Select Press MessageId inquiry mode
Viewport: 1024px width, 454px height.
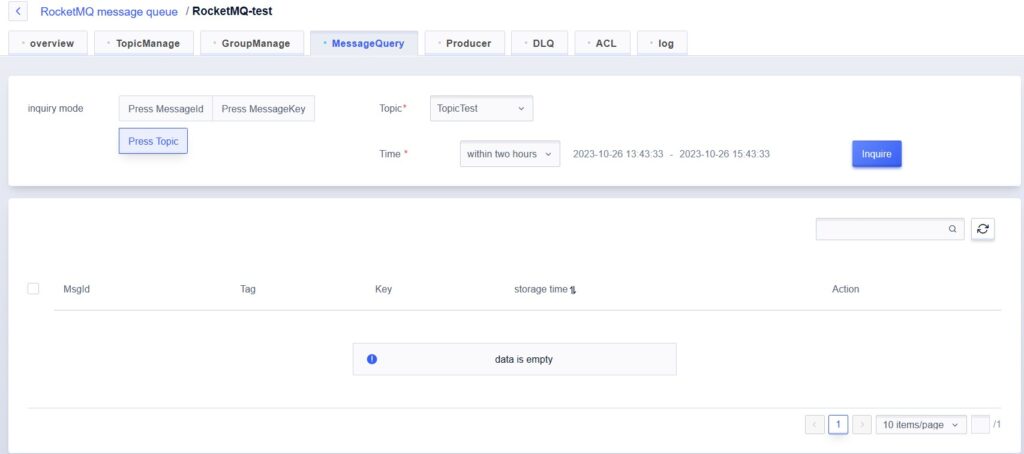click(x=166, y=108)
